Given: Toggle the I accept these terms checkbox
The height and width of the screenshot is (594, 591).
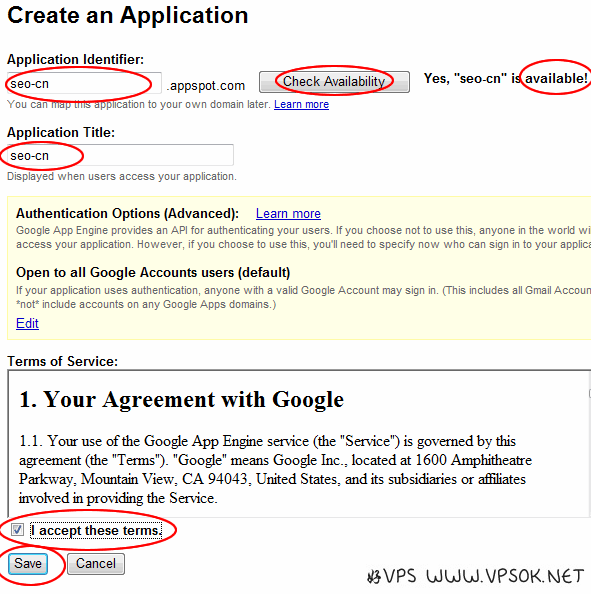Looking at the screenshot, I should (x=17, y=529).
